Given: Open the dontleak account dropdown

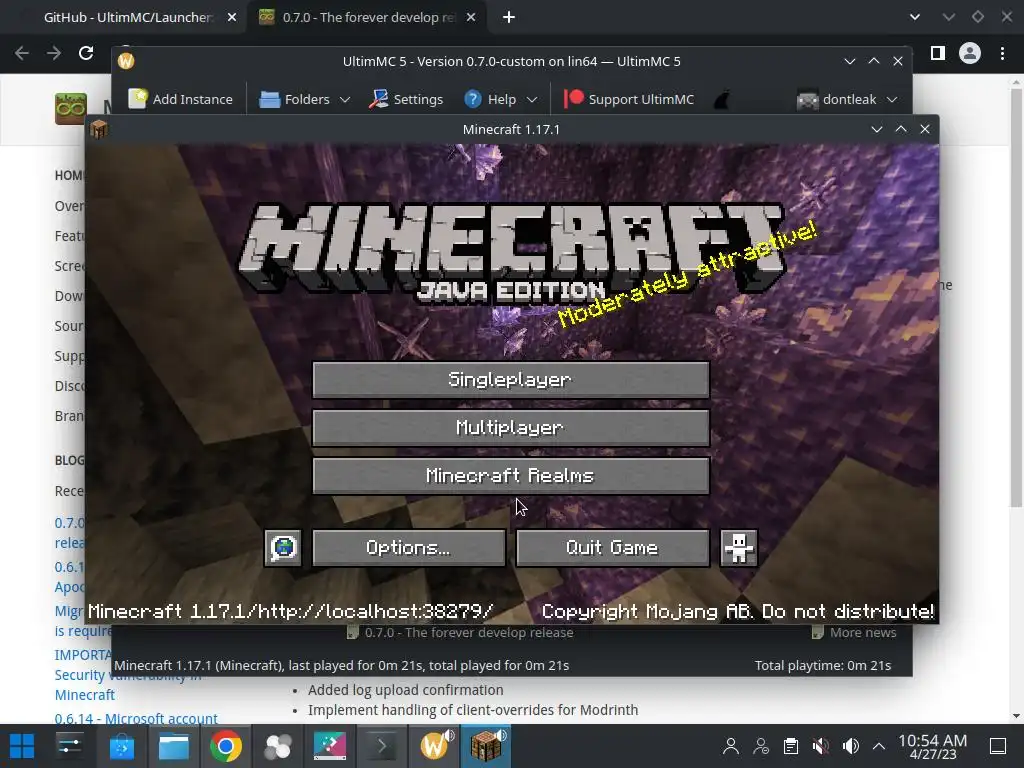Looking at the screenshot, I should pos(847,99).
